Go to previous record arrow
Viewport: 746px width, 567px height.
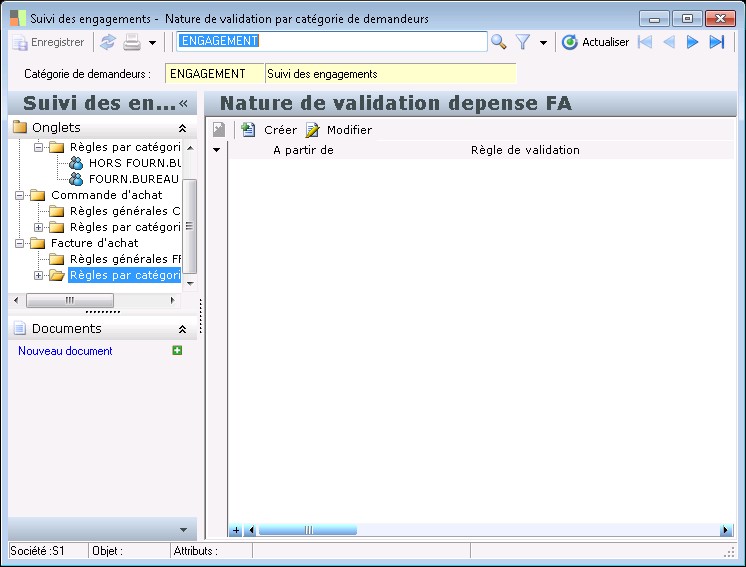pos(669,42)
